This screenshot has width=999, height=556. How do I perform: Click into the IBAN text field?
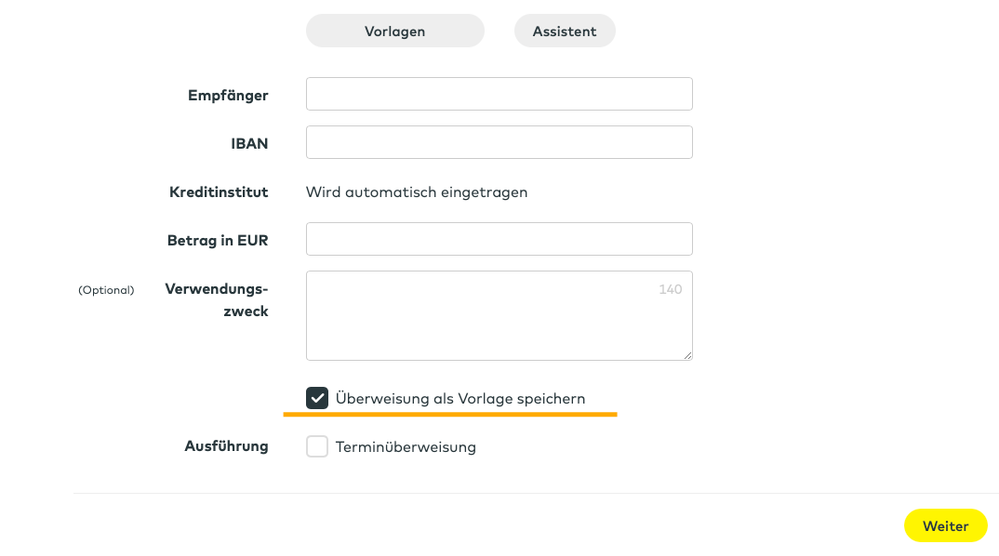499,142
